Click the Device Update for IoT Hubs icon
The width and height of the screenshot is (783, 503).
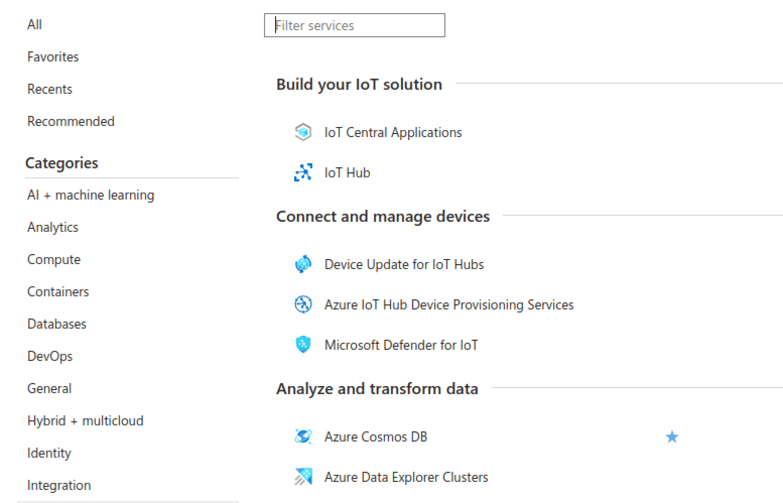click(x=303, y=264)
